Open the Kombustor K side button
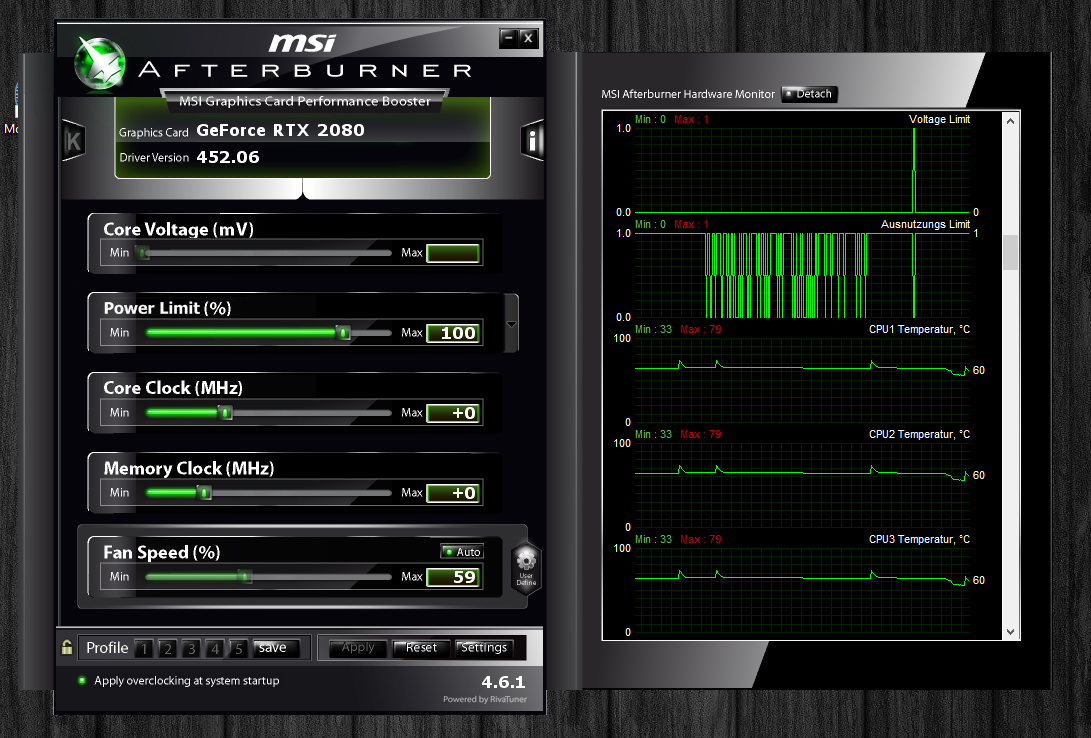This screenshot has height=738, width=1091. tap(73, 141)
